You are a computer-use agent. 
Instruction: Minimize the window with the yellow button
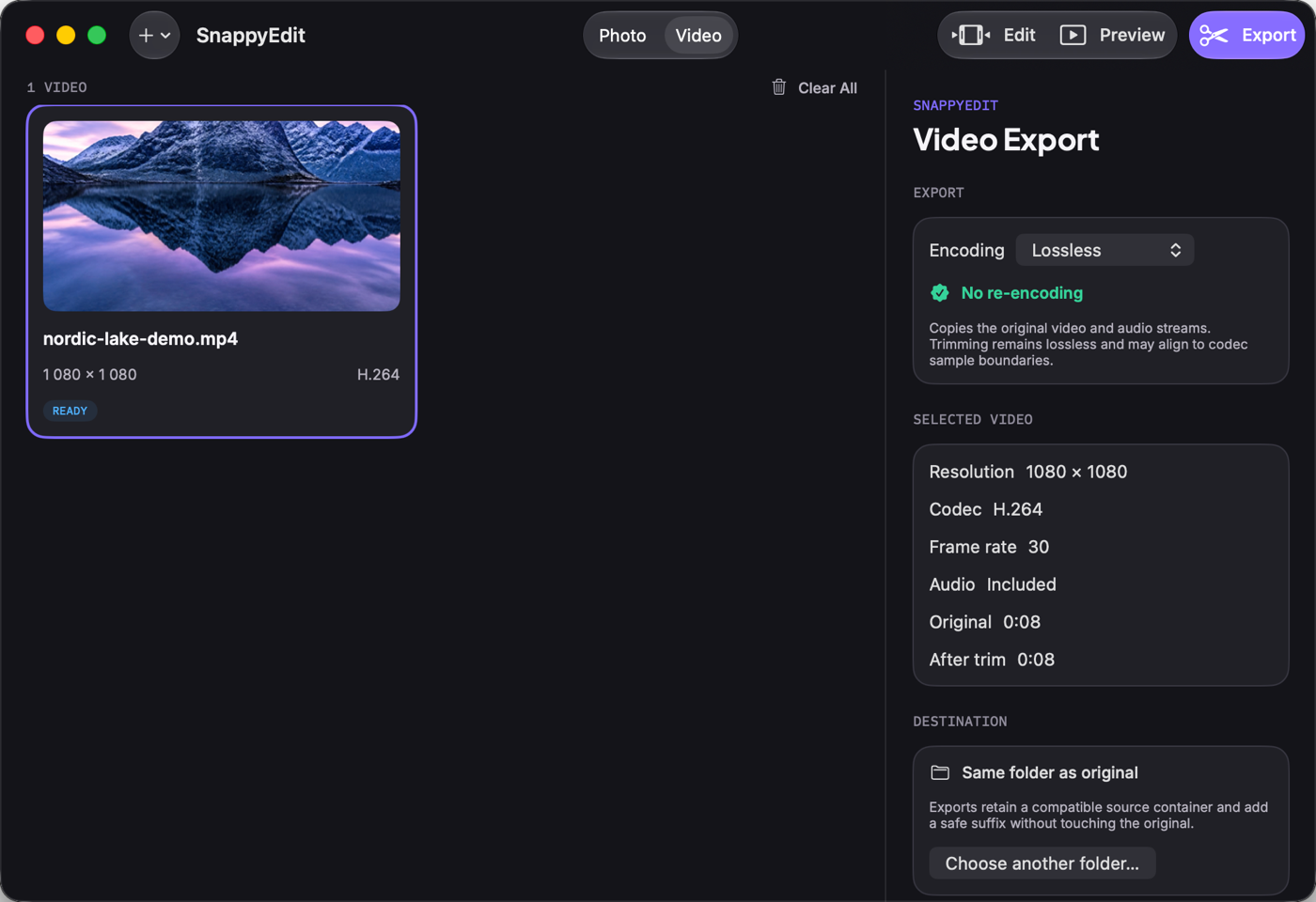tap(66, 36)
